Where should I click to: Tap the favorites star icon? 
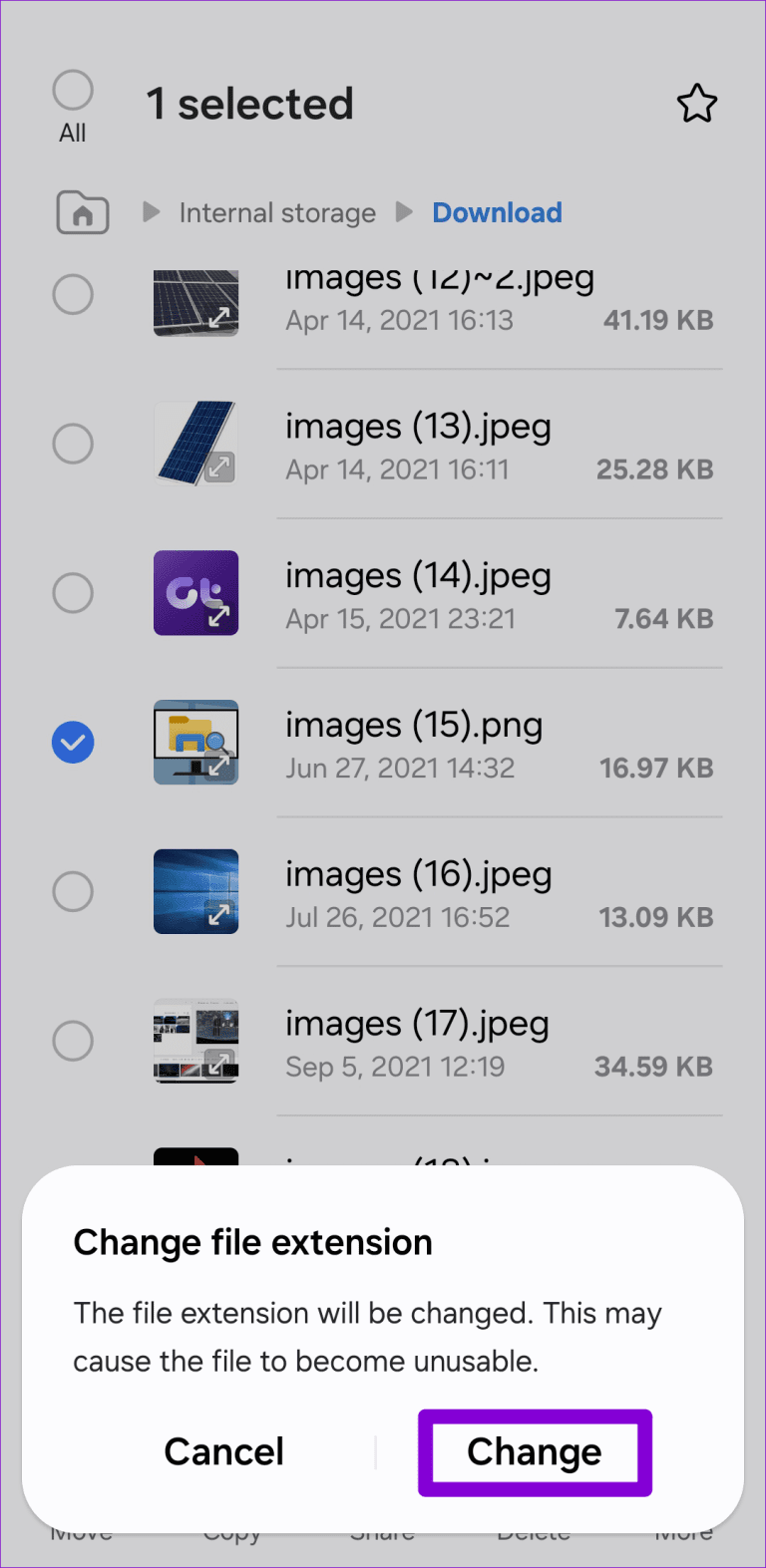696,104
